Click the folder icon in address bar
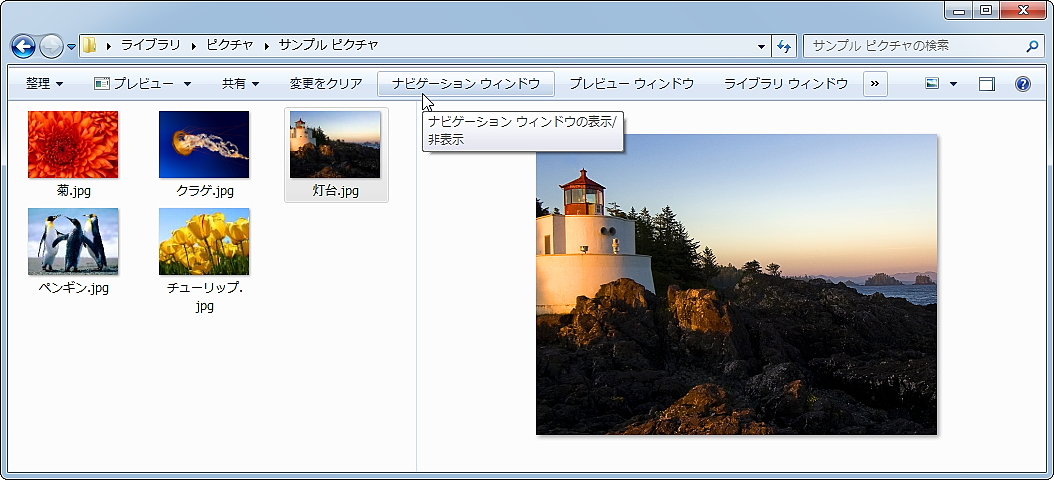 click(90, 46)
